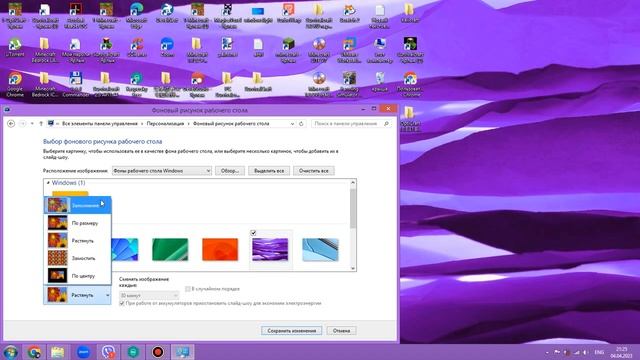Select the blue geometric wallpaper thumbnail
This screenshot has height=360, width=640.
pyautogui.click(x=124, y=249)
